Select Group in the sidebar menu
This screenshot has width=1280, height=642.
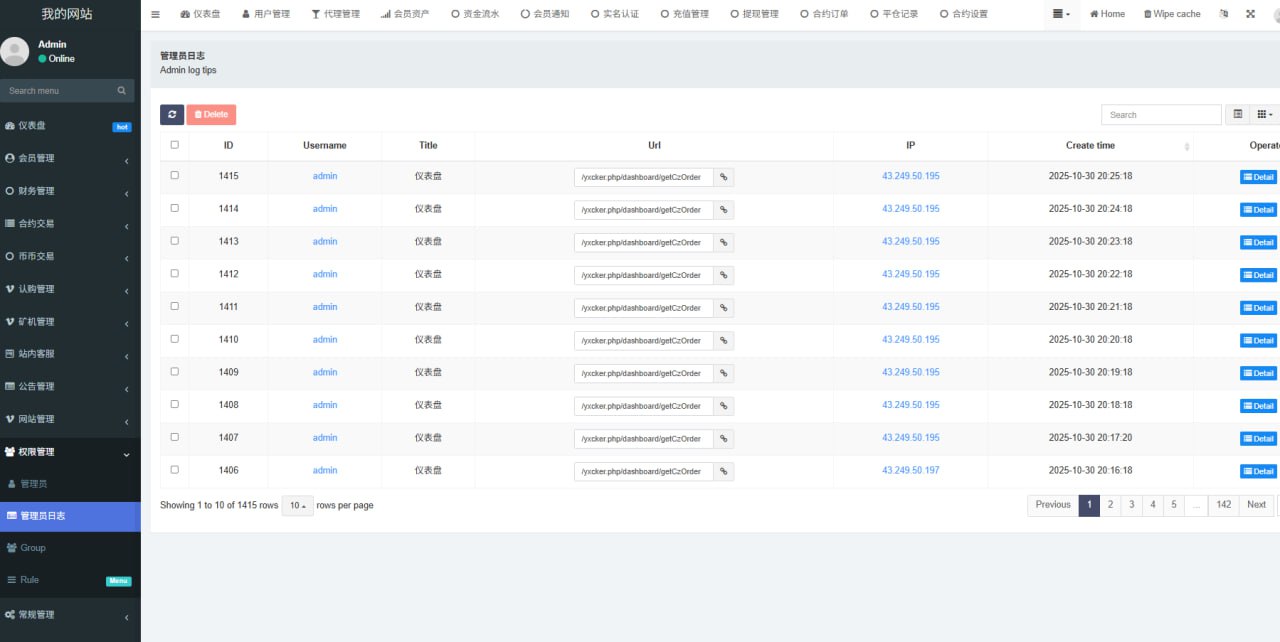(34, 548)
